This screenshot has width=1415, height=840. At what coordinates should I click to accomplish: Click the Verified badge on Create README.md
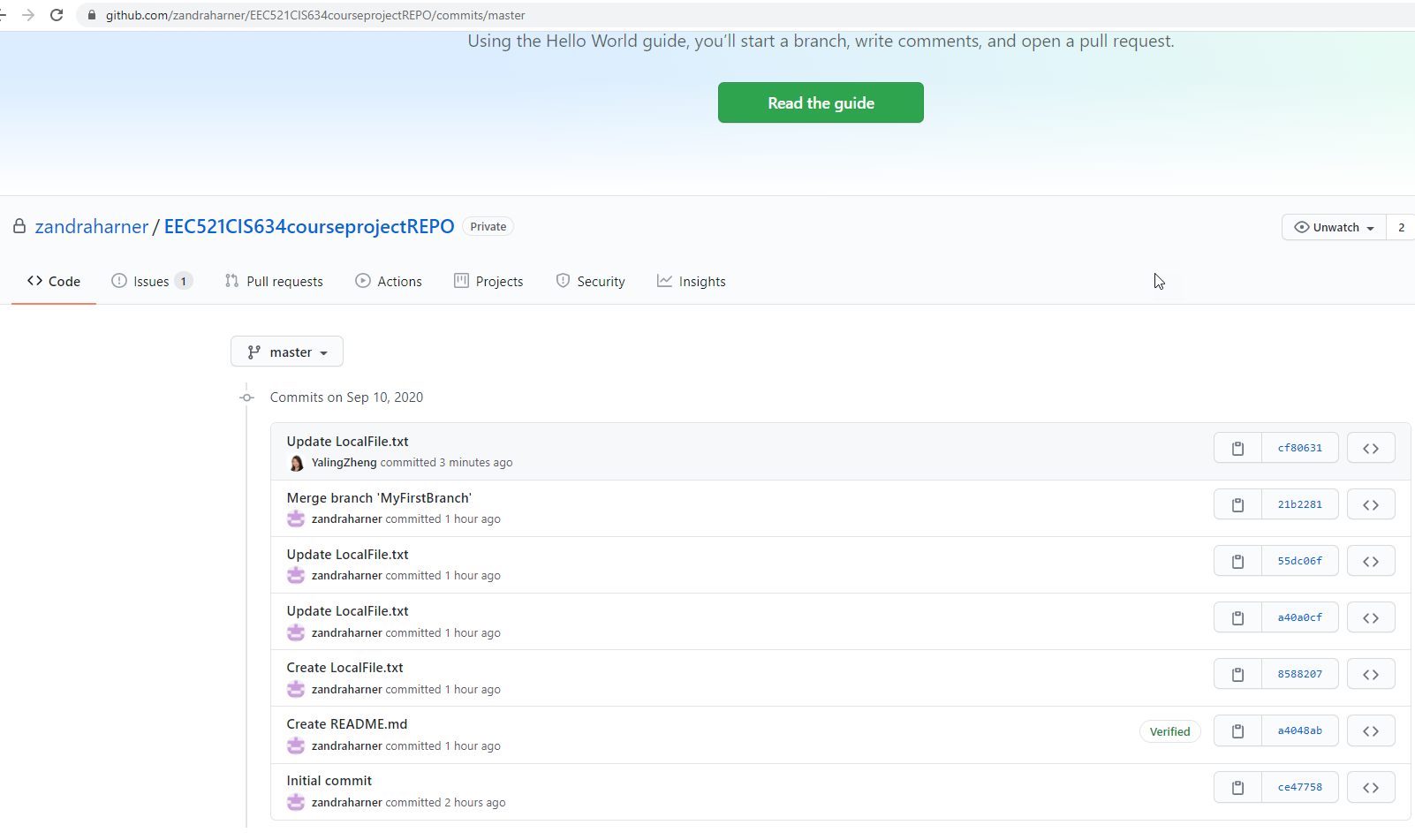click(x=1169, y=731)
